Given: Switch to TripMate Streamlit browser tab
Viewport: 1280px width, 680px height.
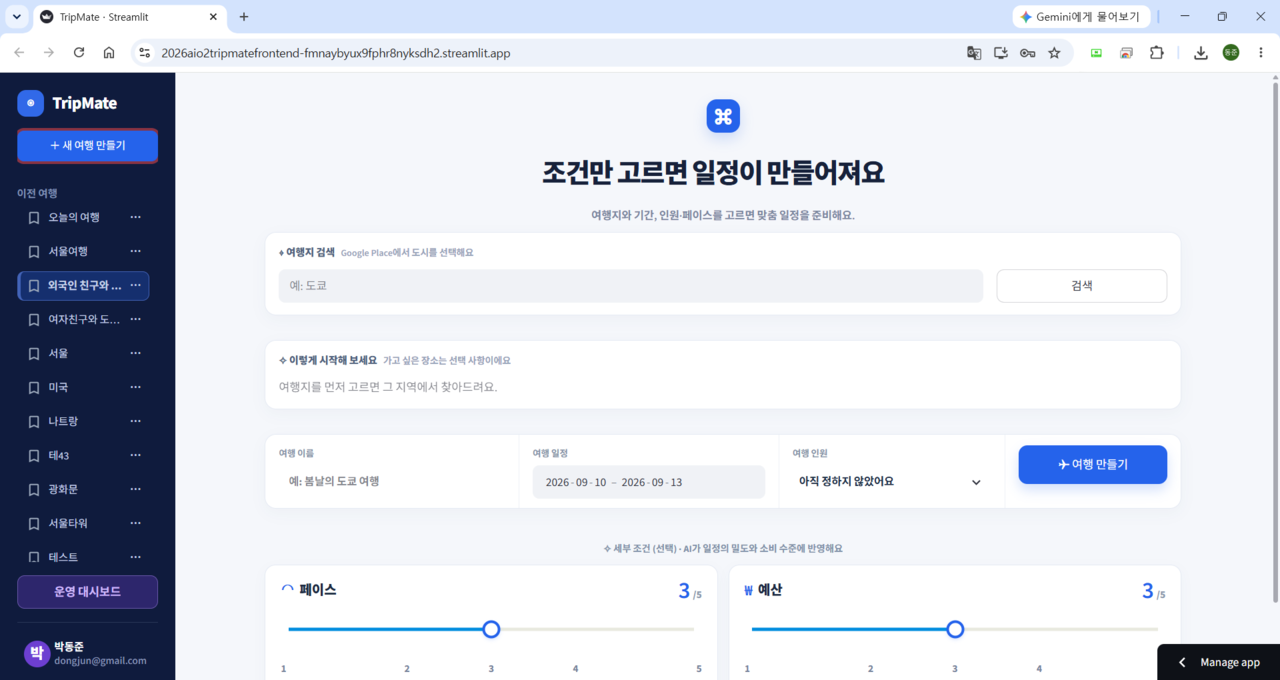Looking at the screenshot, I should (x=130, y=18).
